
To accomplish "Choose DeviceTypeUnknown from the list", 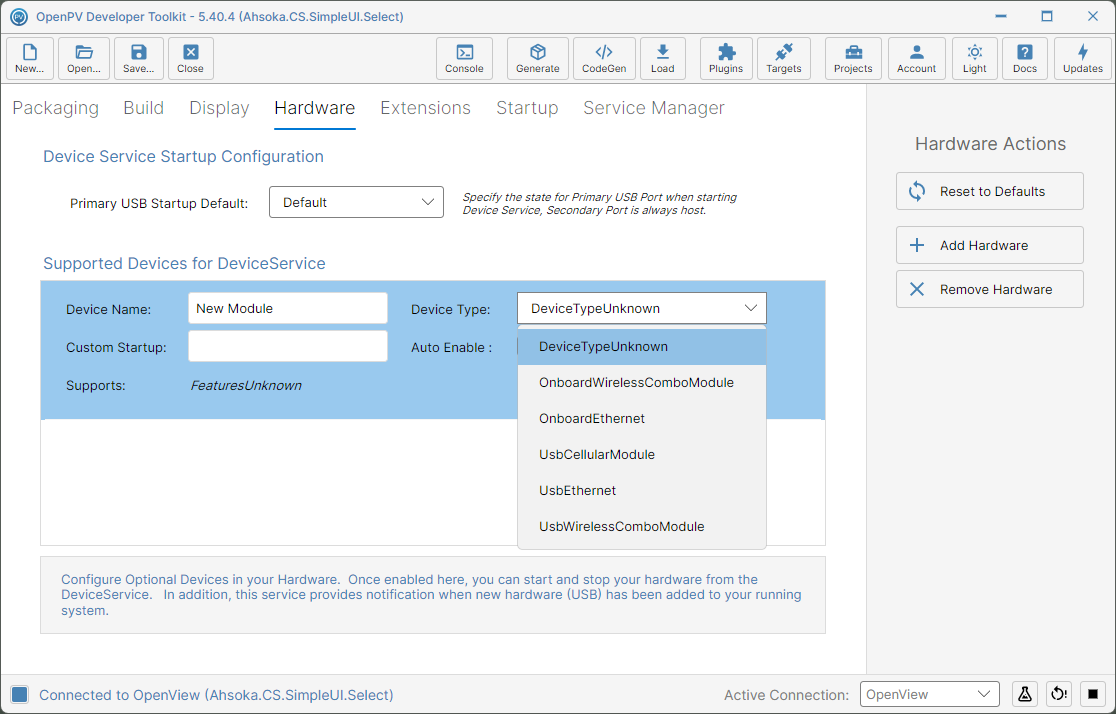I will [642, 347].
